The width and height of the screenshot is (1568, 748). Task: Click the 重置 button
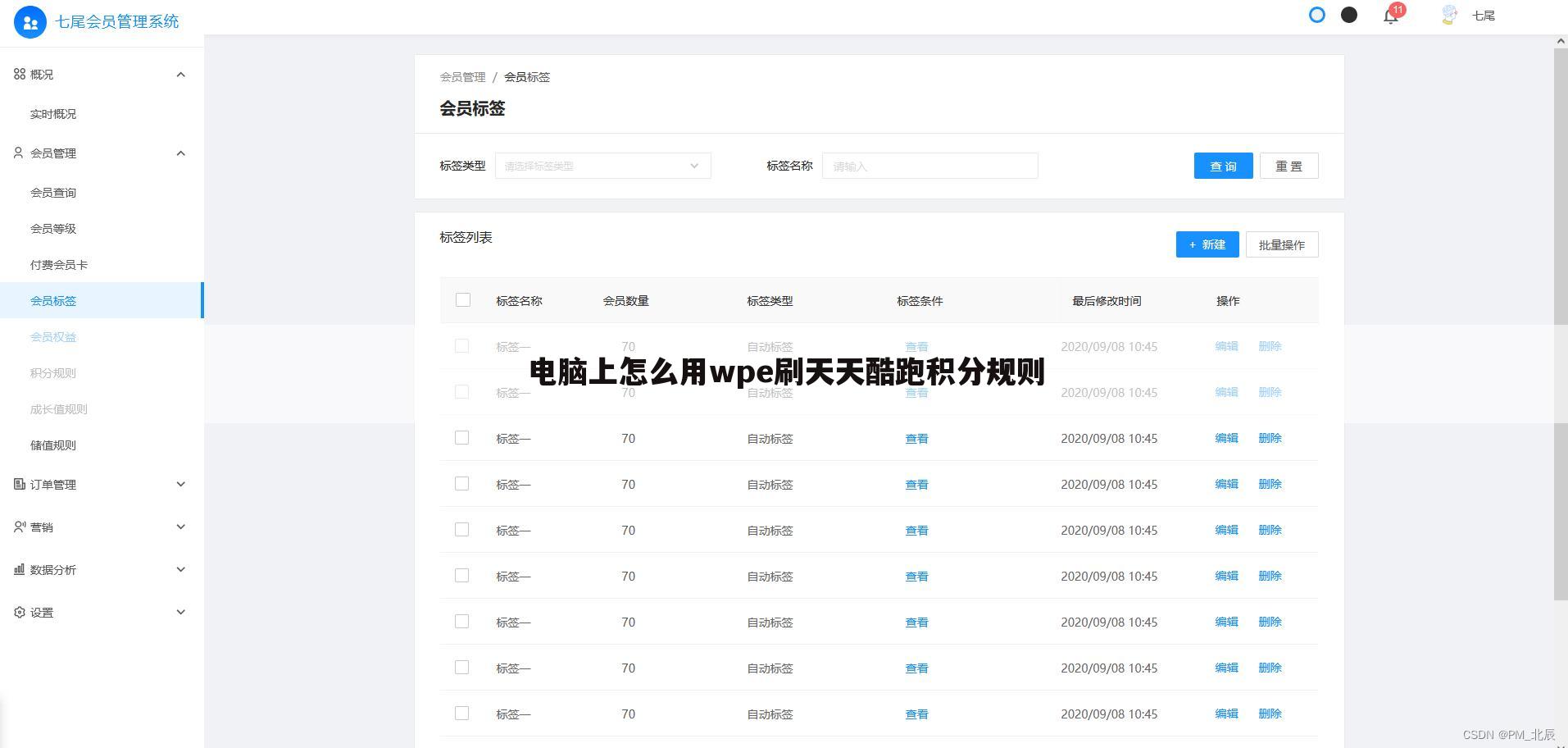[x=1288, y=166]
